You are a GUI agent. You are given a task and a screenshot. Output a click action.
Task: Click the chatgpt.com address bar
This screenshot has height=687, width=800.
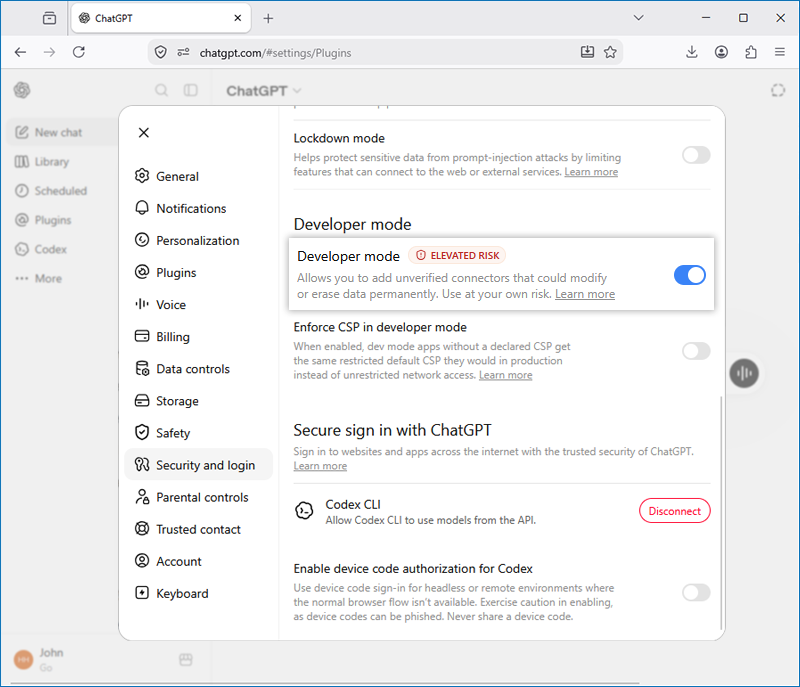(x=385, y=53)
